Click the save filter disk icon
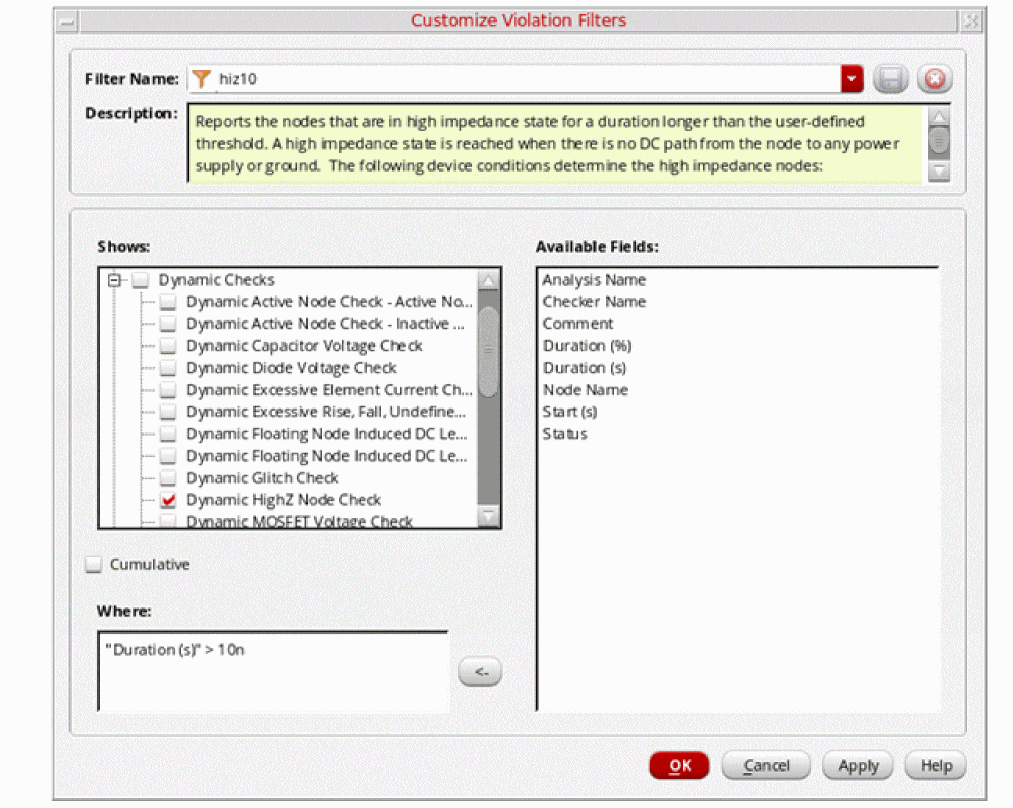Viewport: 1013px width, 808px height. (889, 79)
